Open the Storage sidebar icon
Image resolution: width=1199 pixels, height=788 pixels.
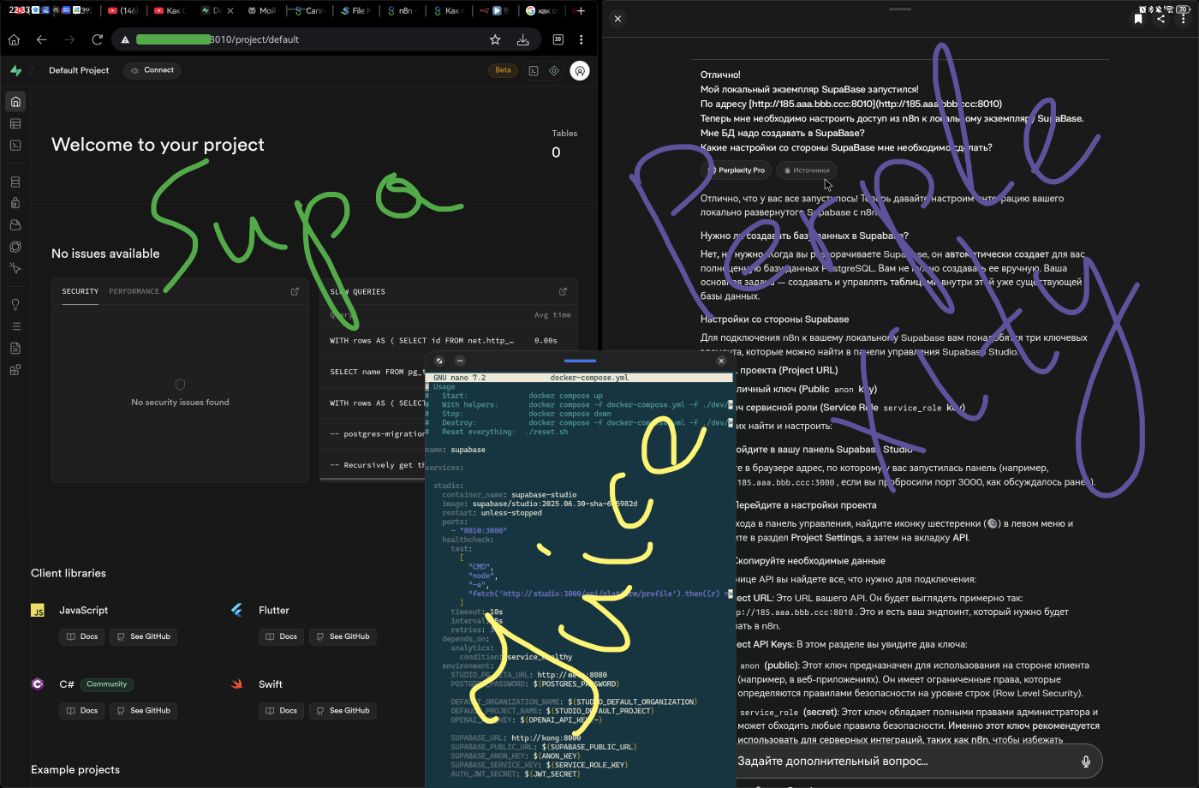coord(15,225)
